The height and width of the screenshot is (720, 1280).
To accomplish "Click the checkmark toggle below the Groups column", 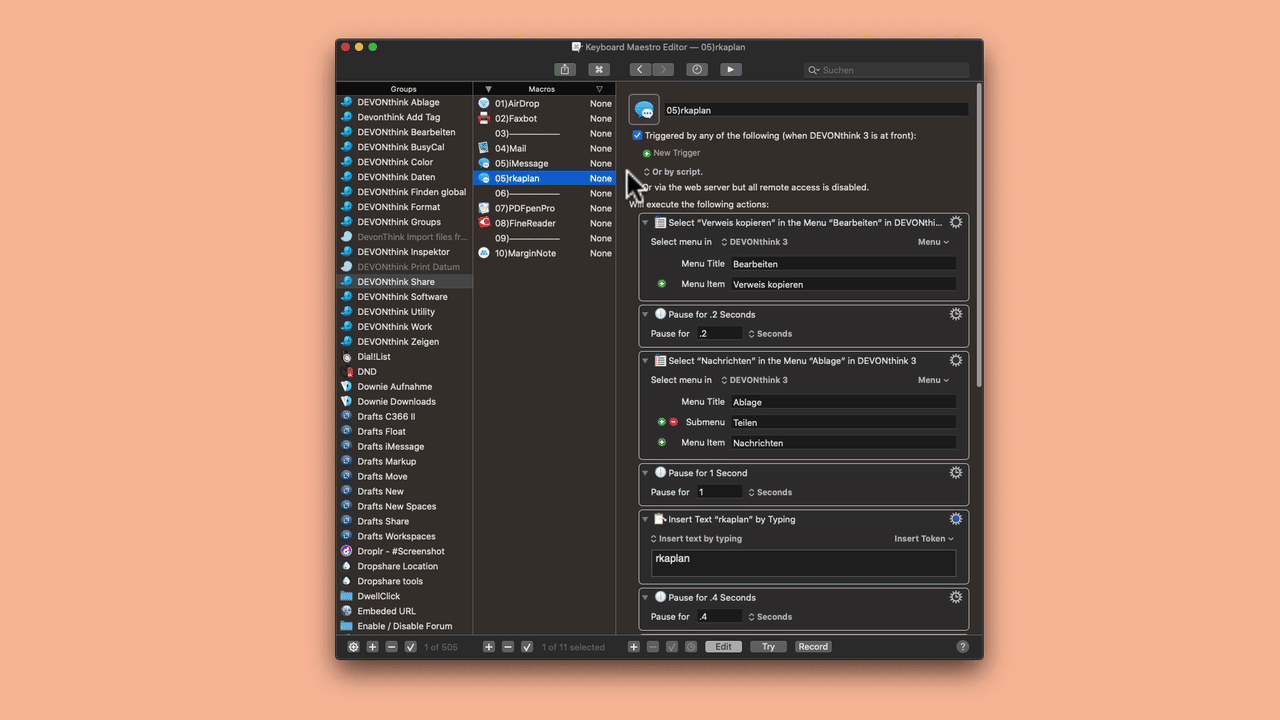I will coord(408,646).
